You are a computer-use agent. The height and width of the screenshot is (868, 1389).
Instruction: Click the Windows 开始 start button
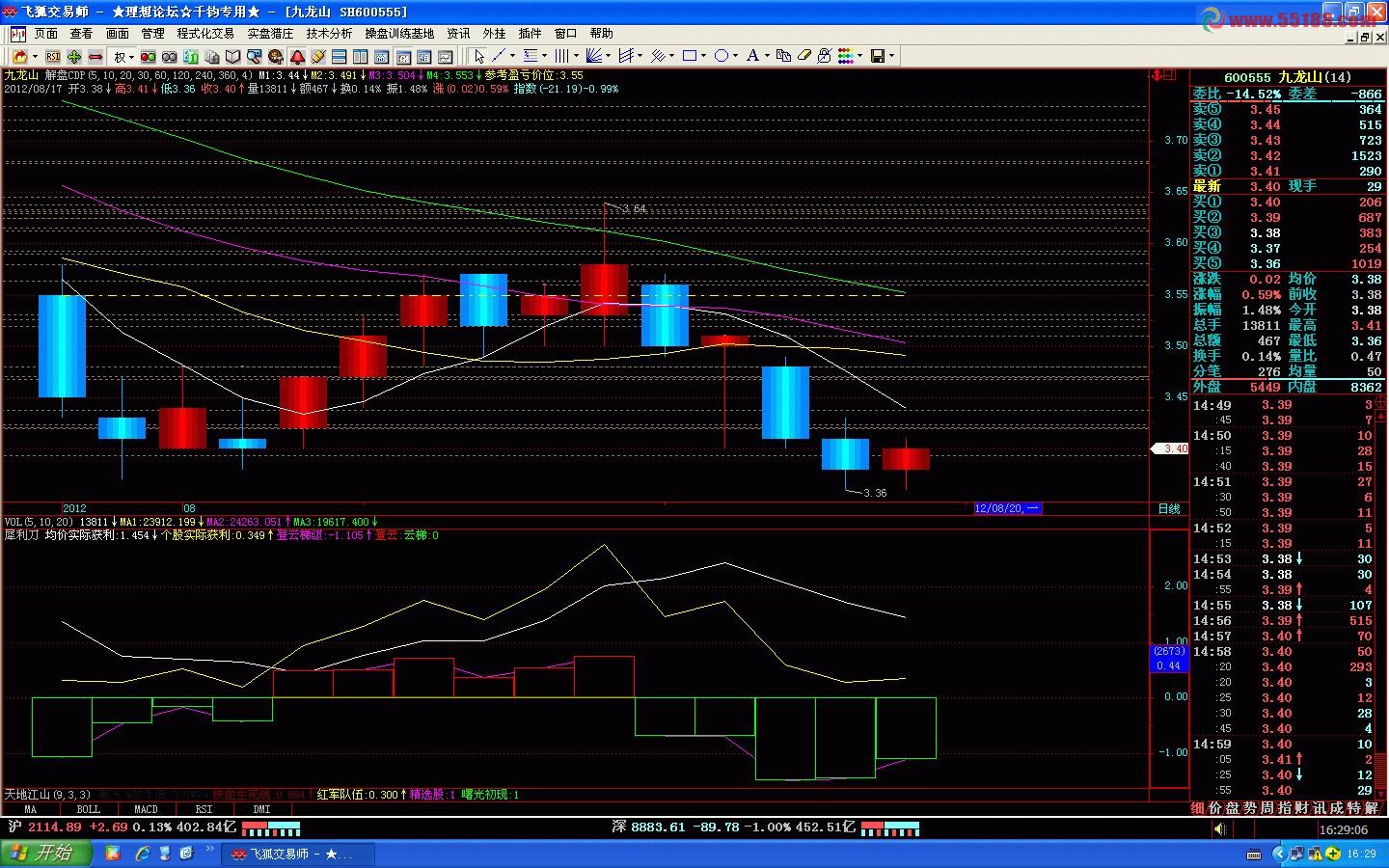(x=45, y=854)
